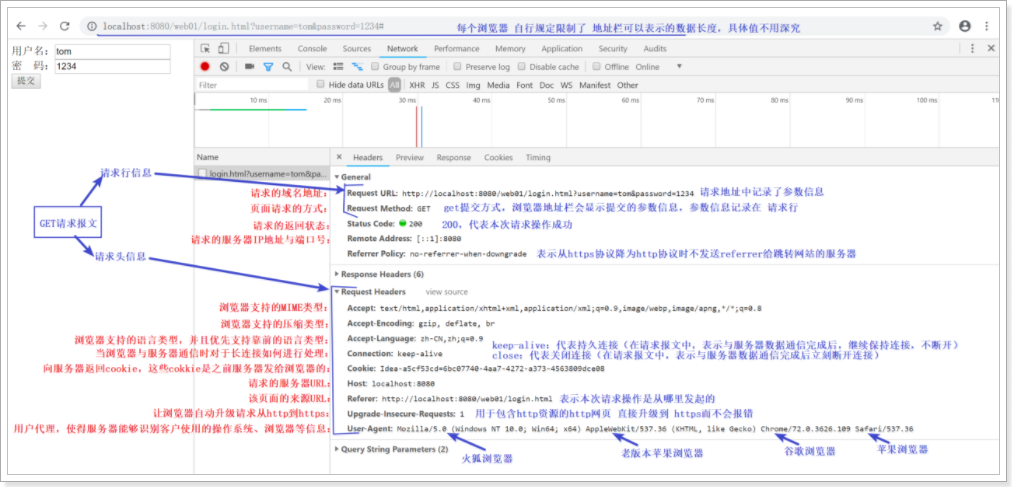Viewport: 1012px width, 487px height.
Task: Enable Group by frame checkbox
Action: 375,66
